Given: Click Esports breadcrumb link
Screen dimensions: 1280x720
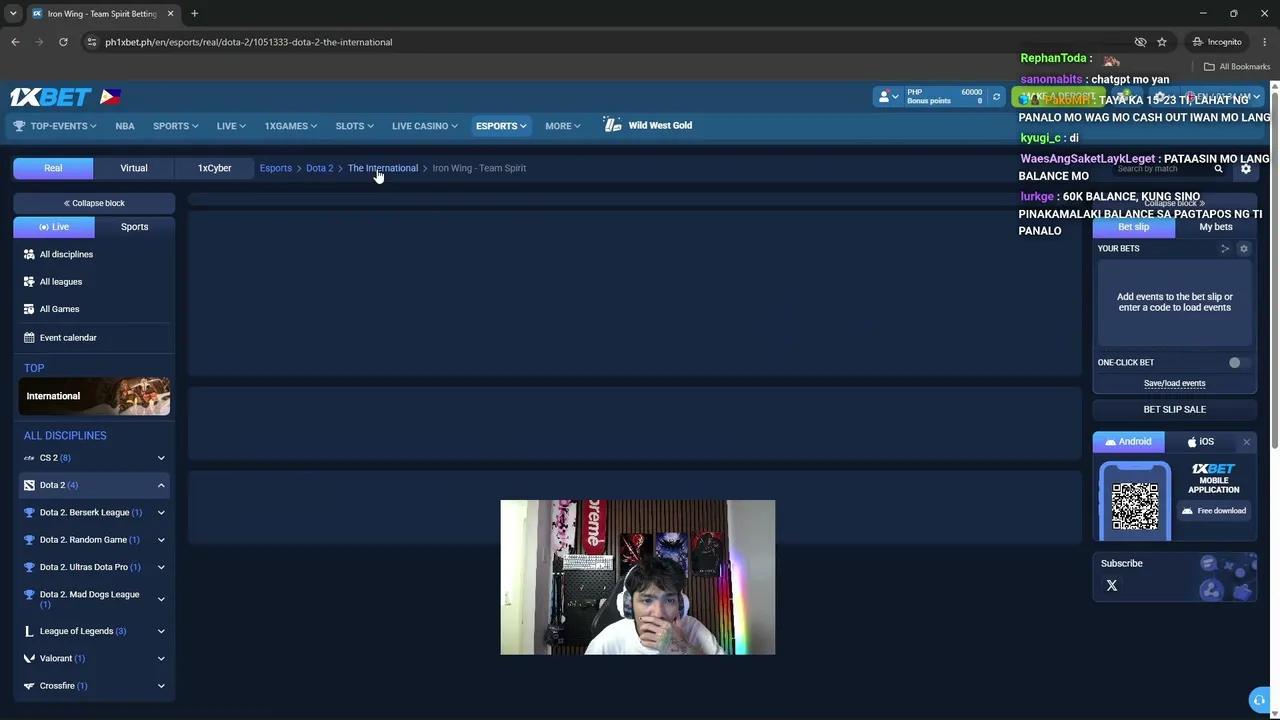Looking at the screenshot, I should (276, 168).
